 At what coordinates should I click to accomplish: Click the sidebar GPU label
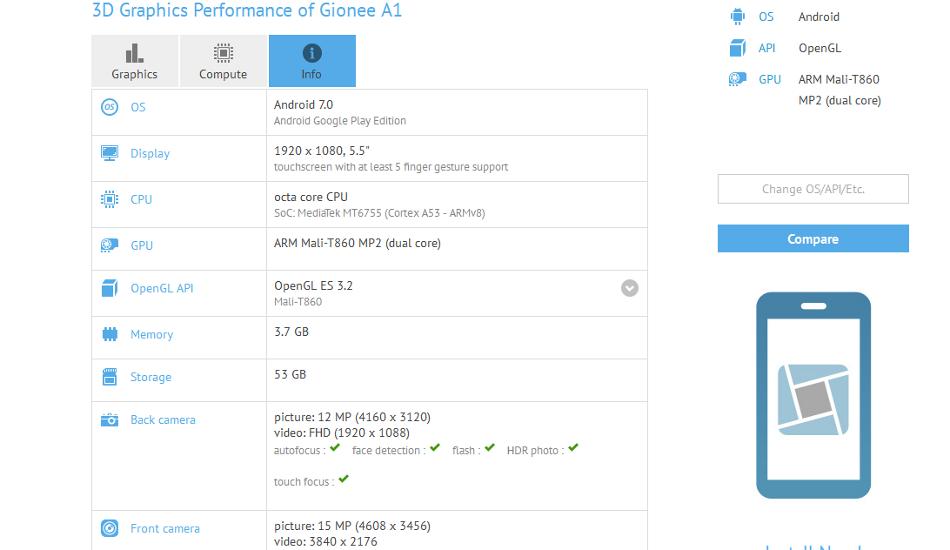point(770,79)
